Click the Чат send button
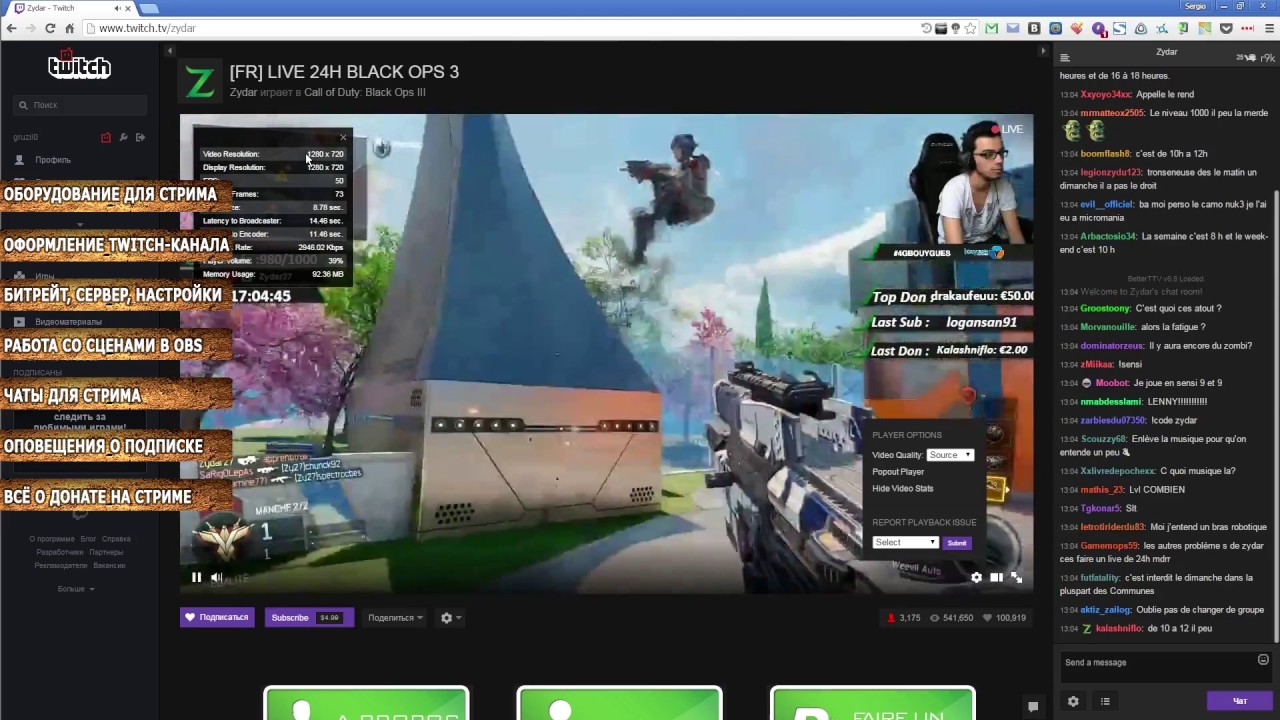This screenshot has width=1280, height=720. [1240, 701]
